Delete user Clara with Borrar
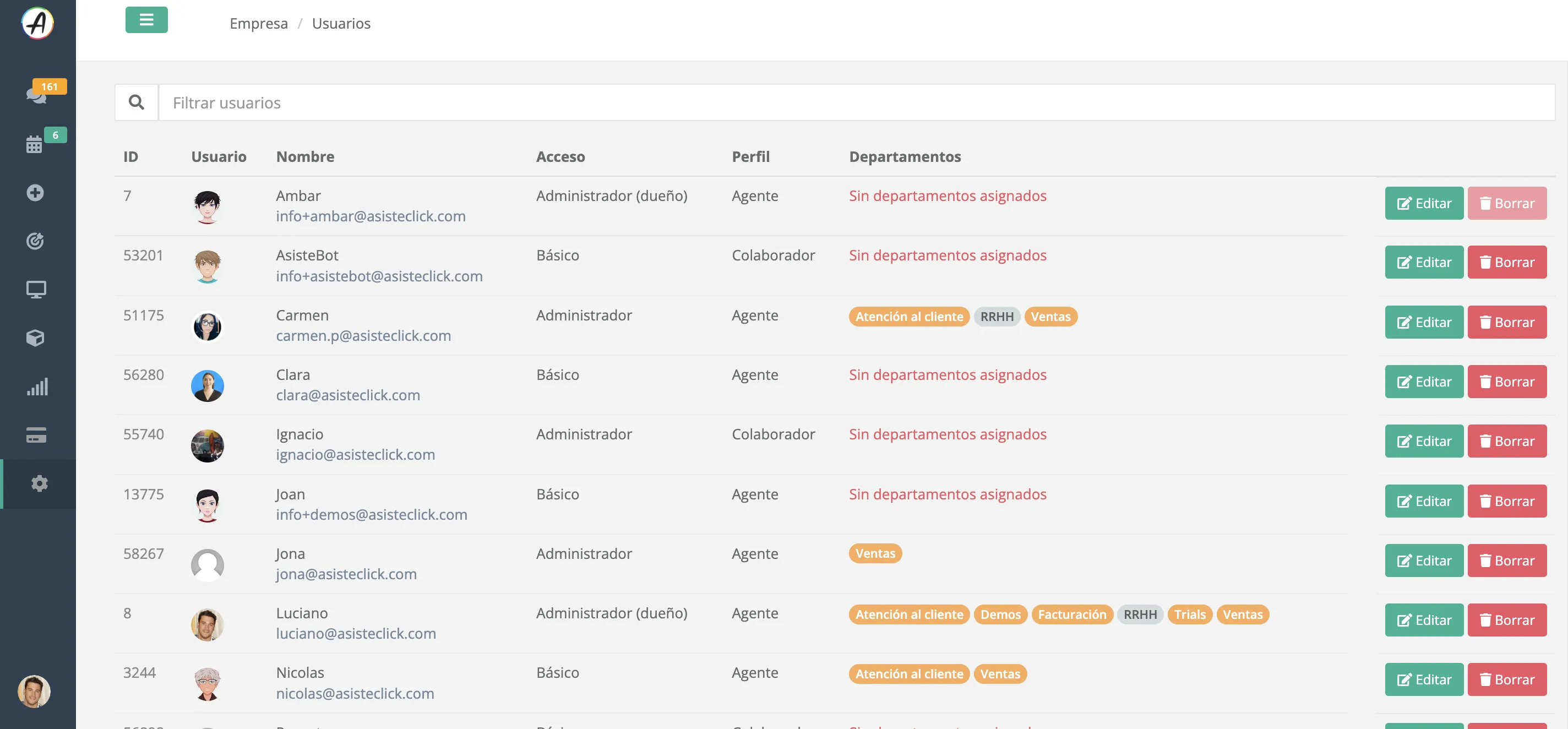This screenshot has width=1568, height=729. (x=1506, y=382)
